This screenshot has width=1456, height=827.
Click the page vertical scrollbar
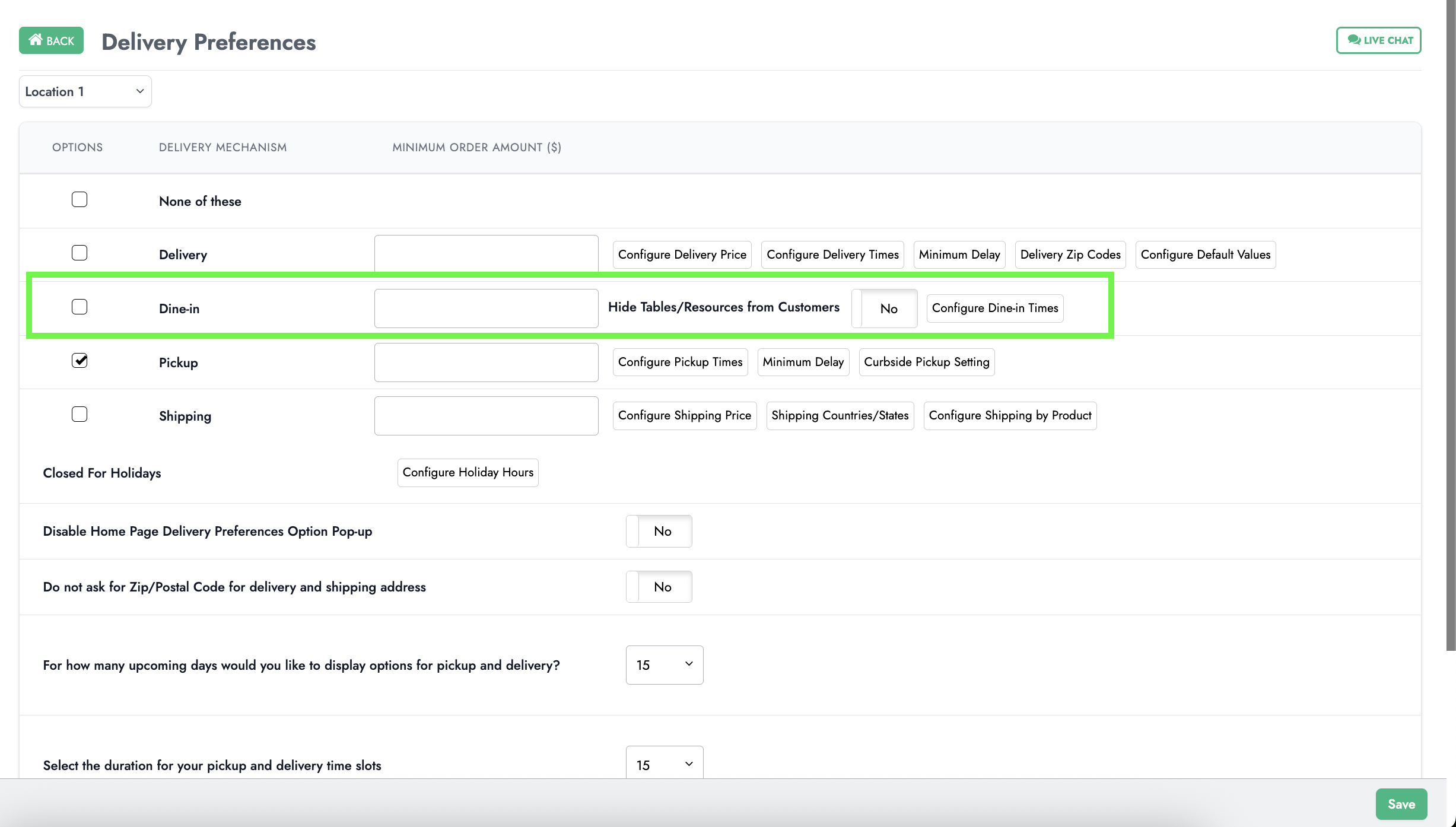(x=1451, y=326)
